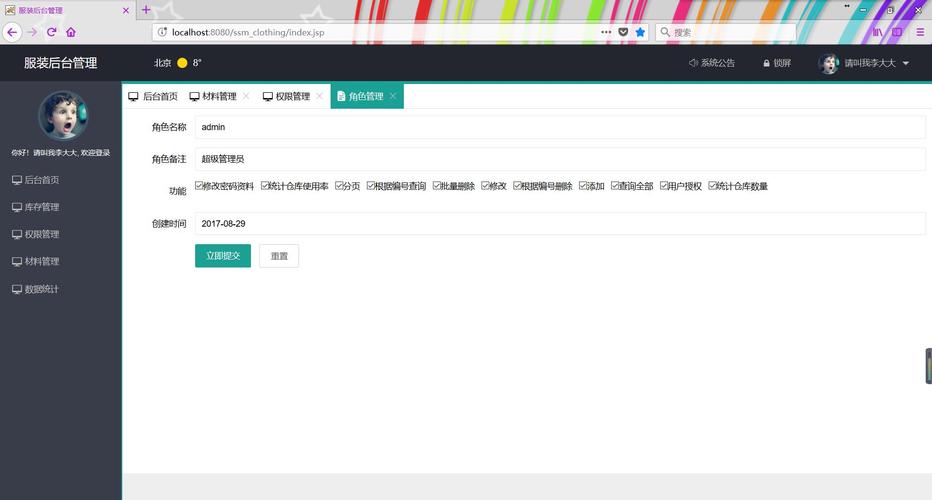
Task: Click 北京 city weather text
Action: click(x=162, y=62)
